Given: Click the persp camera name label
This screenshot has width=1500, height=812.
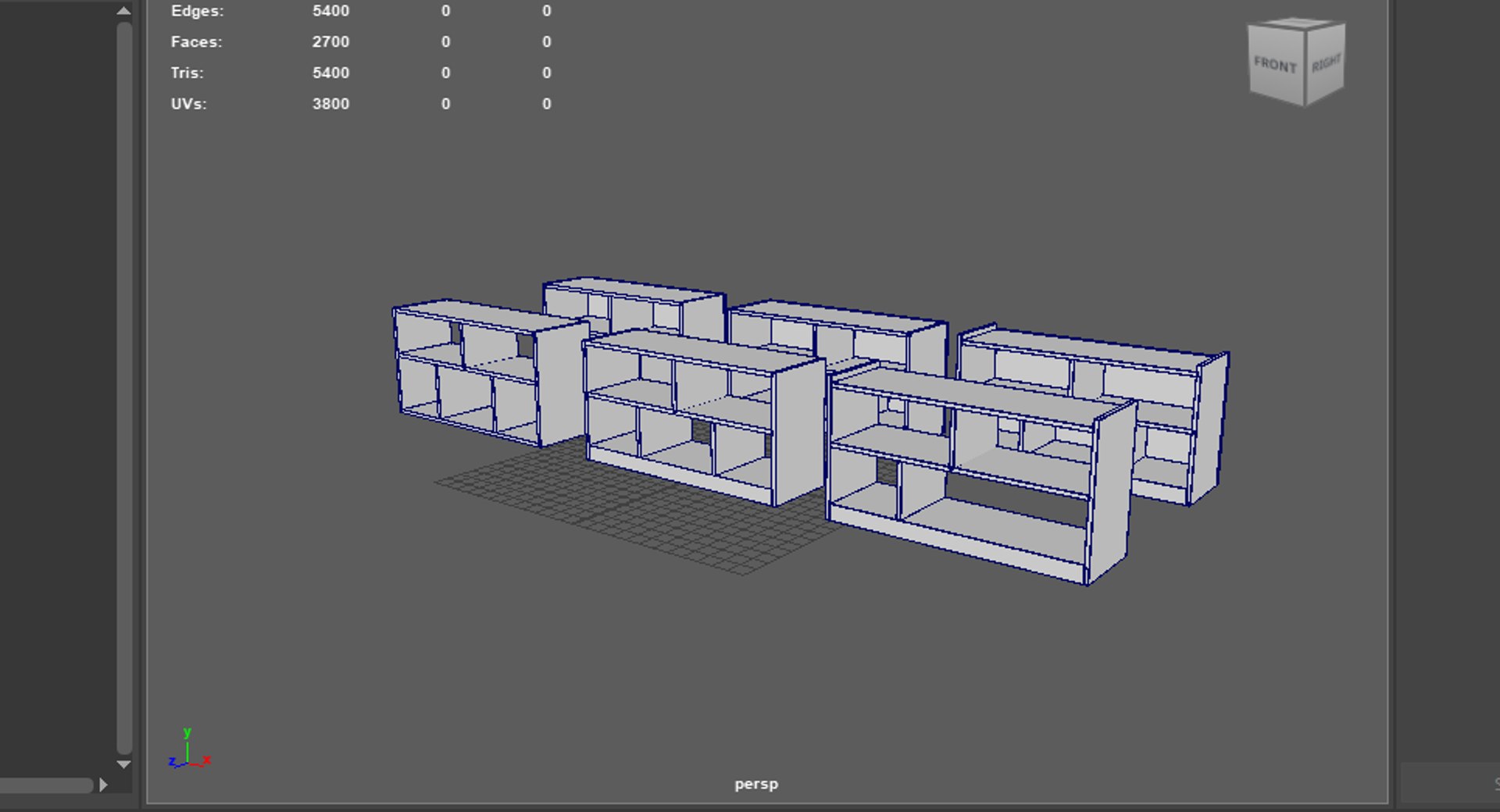Looking at the screenshot, I should [x=756, y=784].
